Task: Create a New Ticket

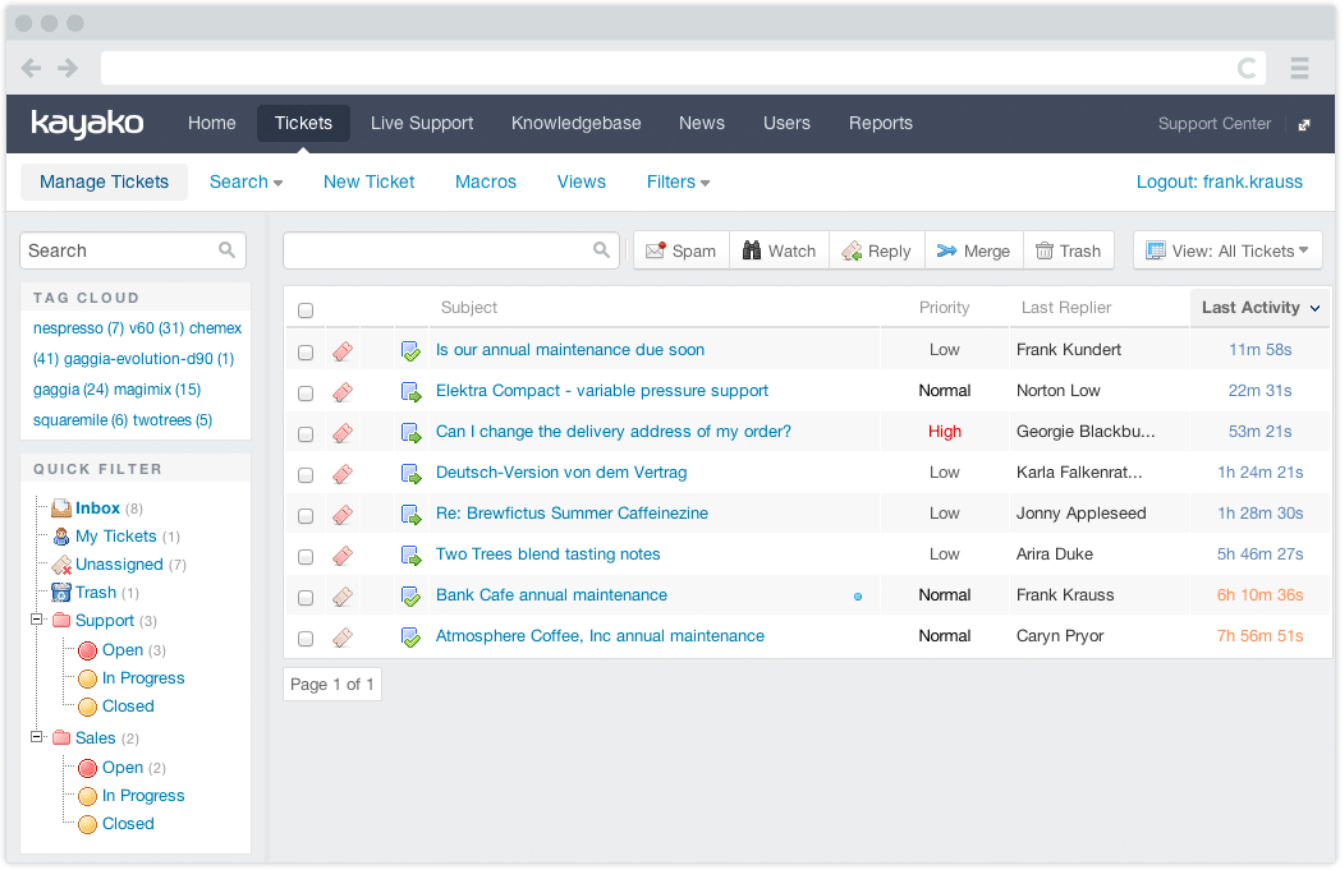Action: click(x=368, y=181)
